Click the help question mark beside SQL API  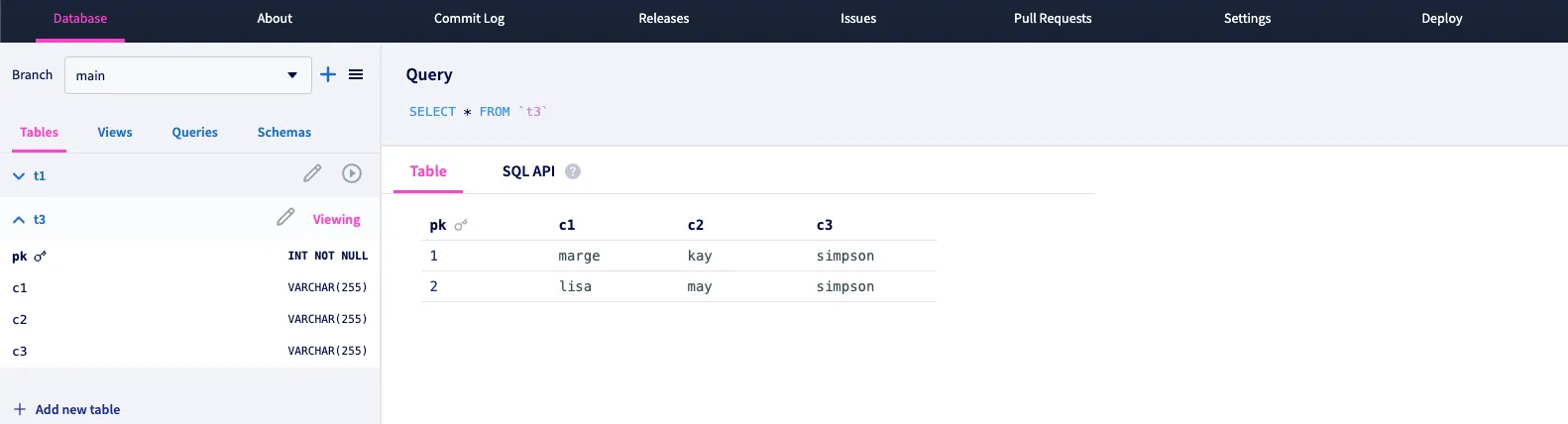click(573, 171)
